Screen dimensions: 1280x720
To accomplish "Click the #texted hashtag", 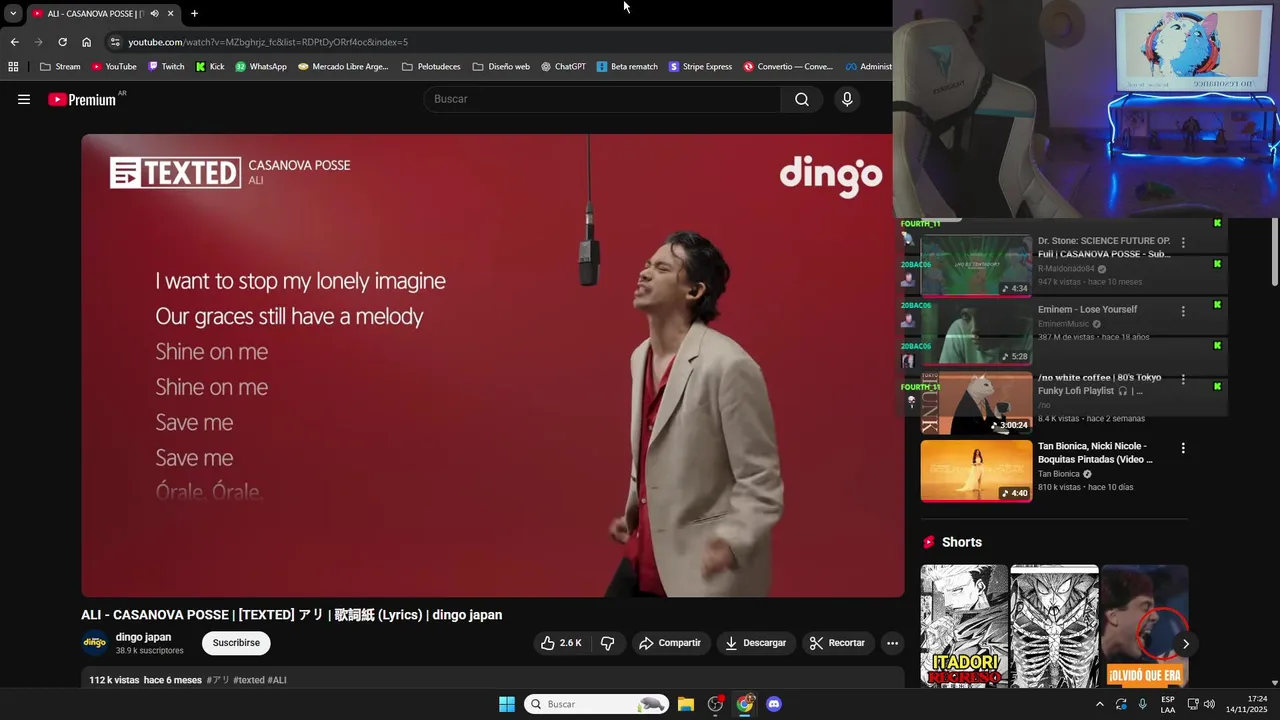I will pos(249,680).
